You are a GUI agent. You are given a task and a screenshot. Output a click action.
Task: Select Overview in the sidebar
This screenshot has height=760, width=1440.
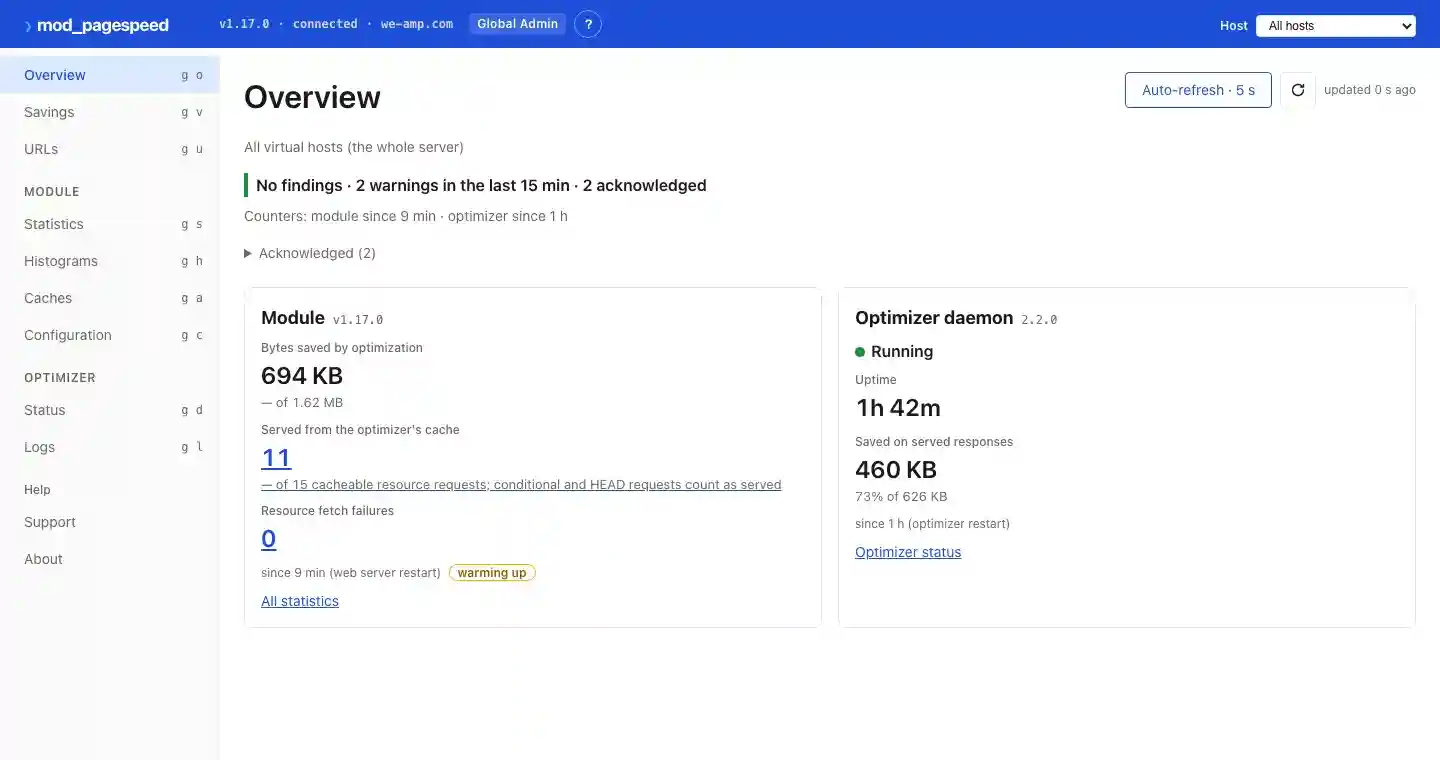(110, 75)
